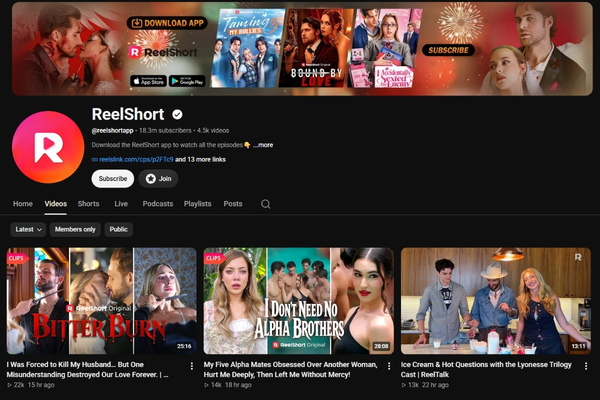Click the verified badge next to ReelShort
The height and width of the screenshot is (400, 600).
[177, 114]
